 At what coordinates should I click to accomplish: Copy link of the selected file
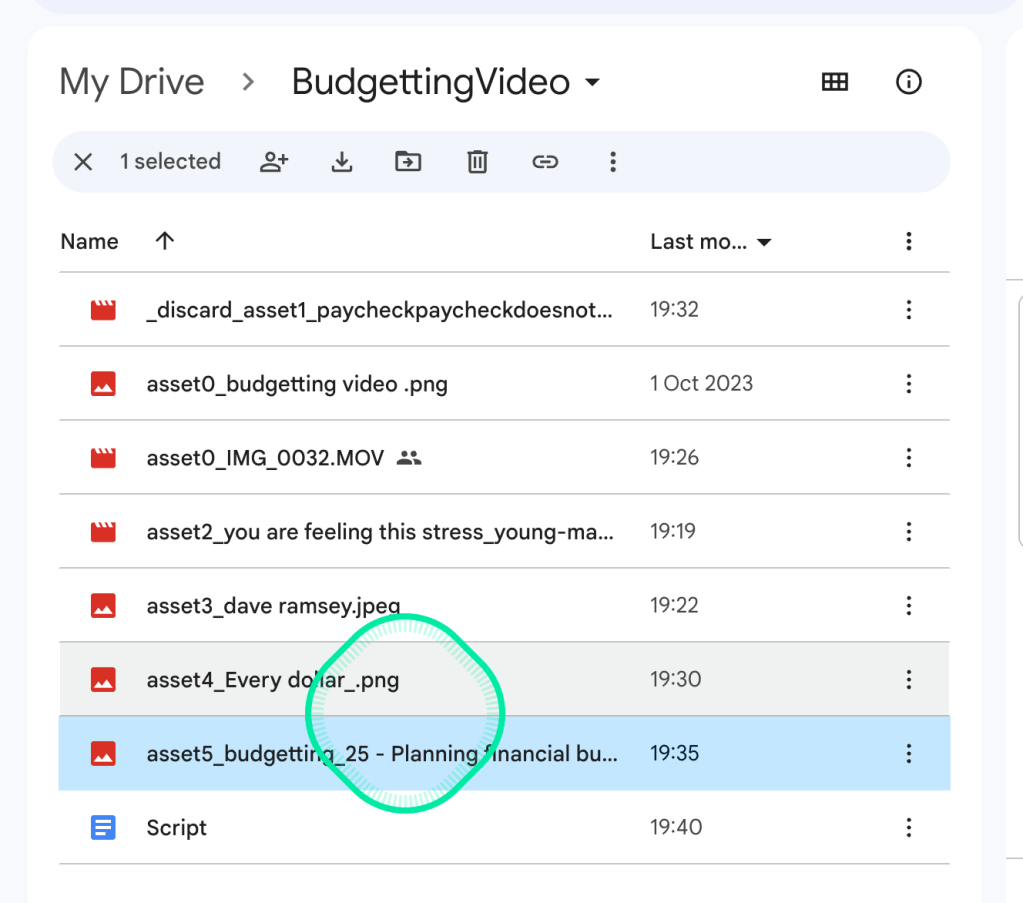point(545,162)
